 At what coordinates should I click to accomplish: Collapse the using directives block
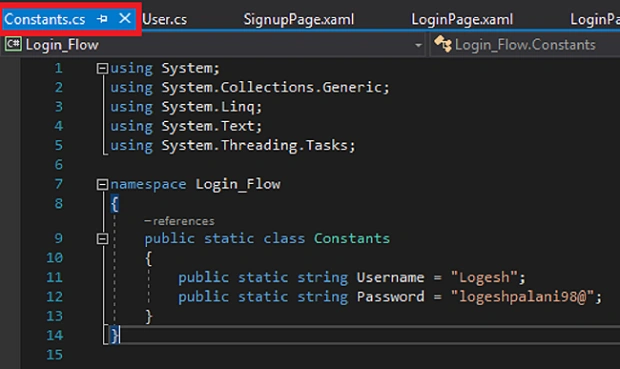tap(102, 68)
